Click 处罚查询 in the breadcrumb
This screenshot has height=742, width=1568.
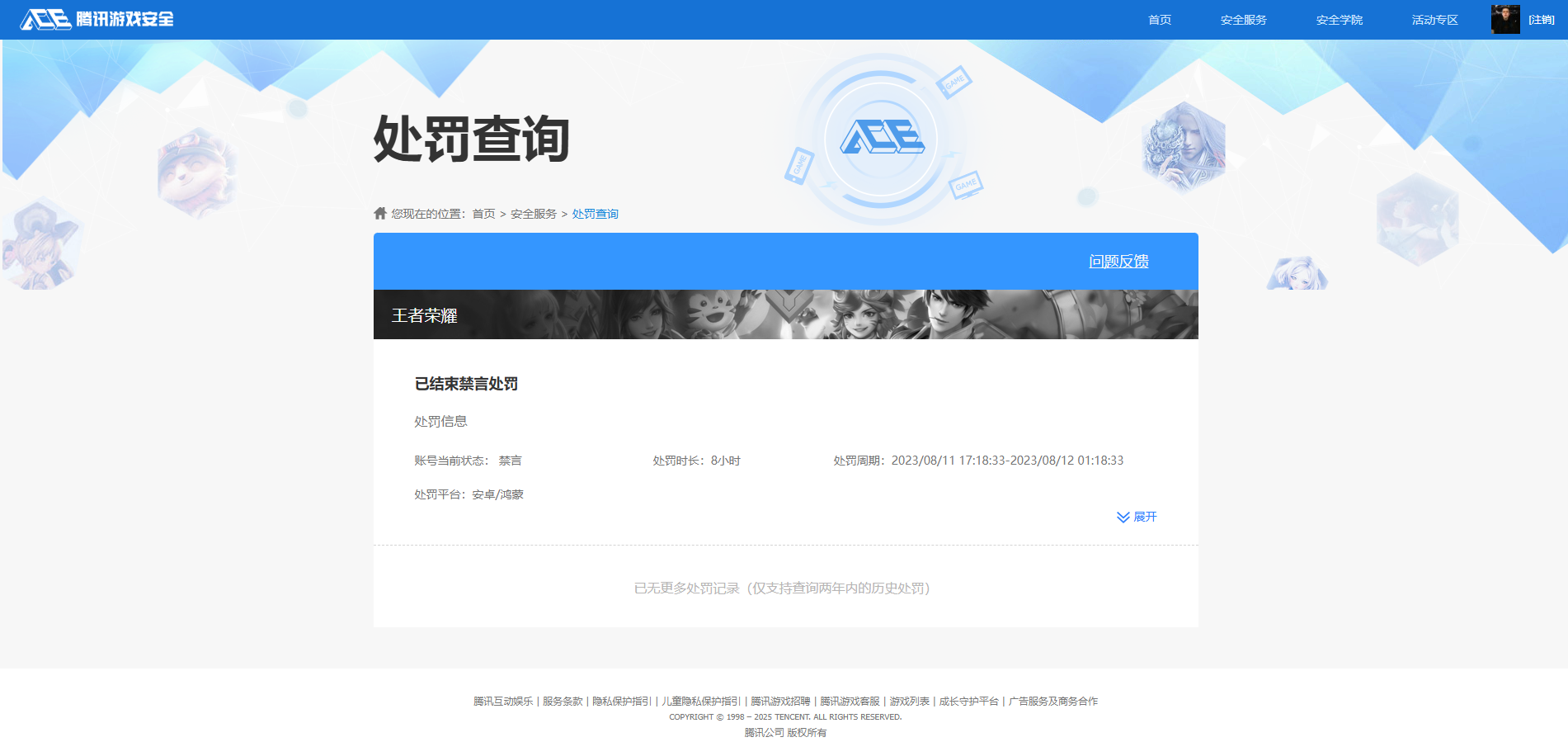pos(596,214)
